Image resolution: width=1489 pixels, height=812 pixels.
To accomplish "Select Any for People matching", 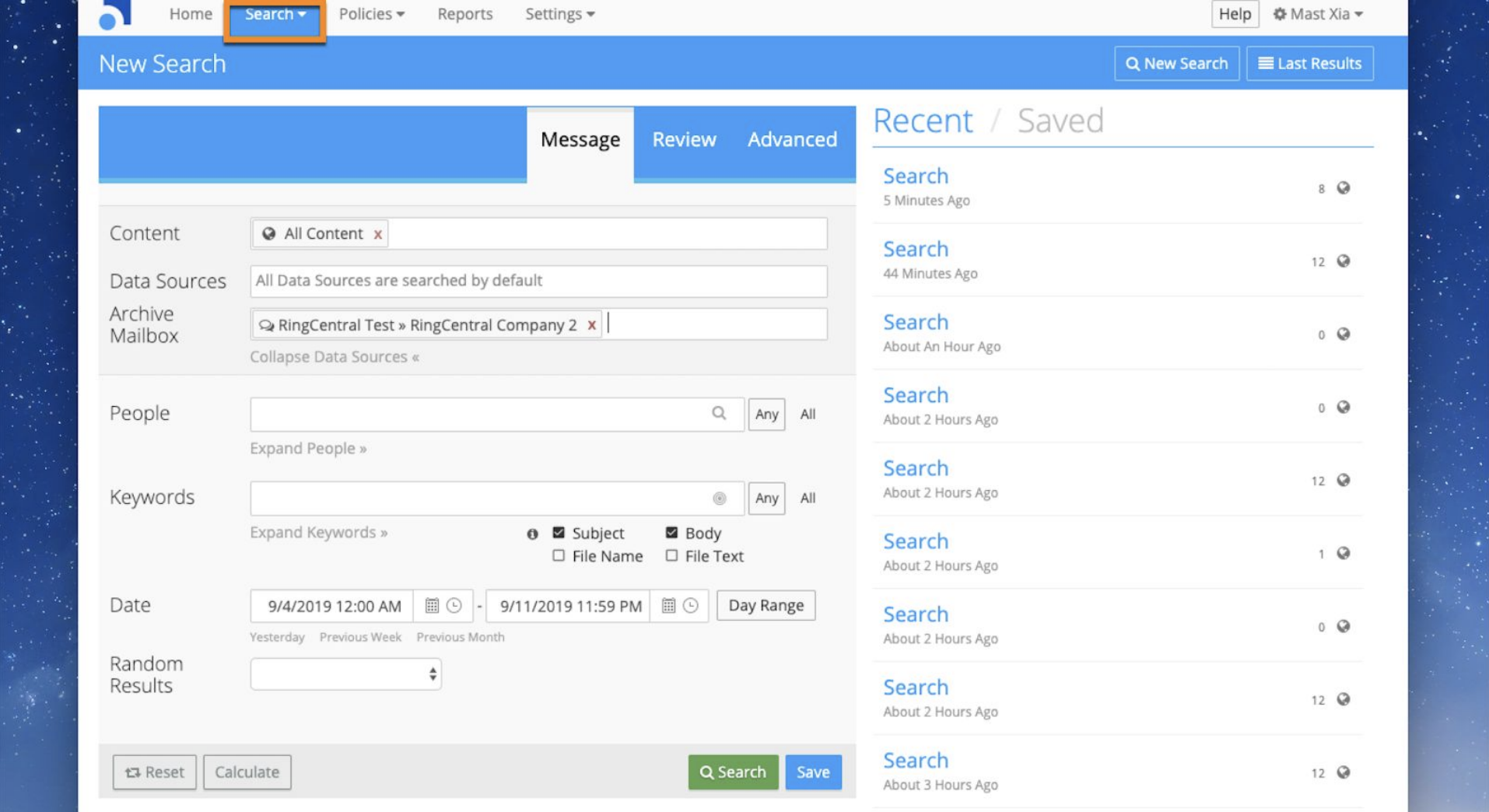I will click(x=766, y=414).
